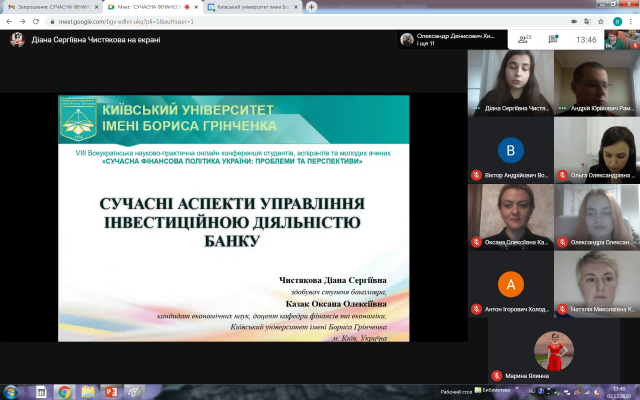Click the muted mic icon on Оксана Олексіївна's tile
Viewport: 640px width, 400px height.
[477, 243]
